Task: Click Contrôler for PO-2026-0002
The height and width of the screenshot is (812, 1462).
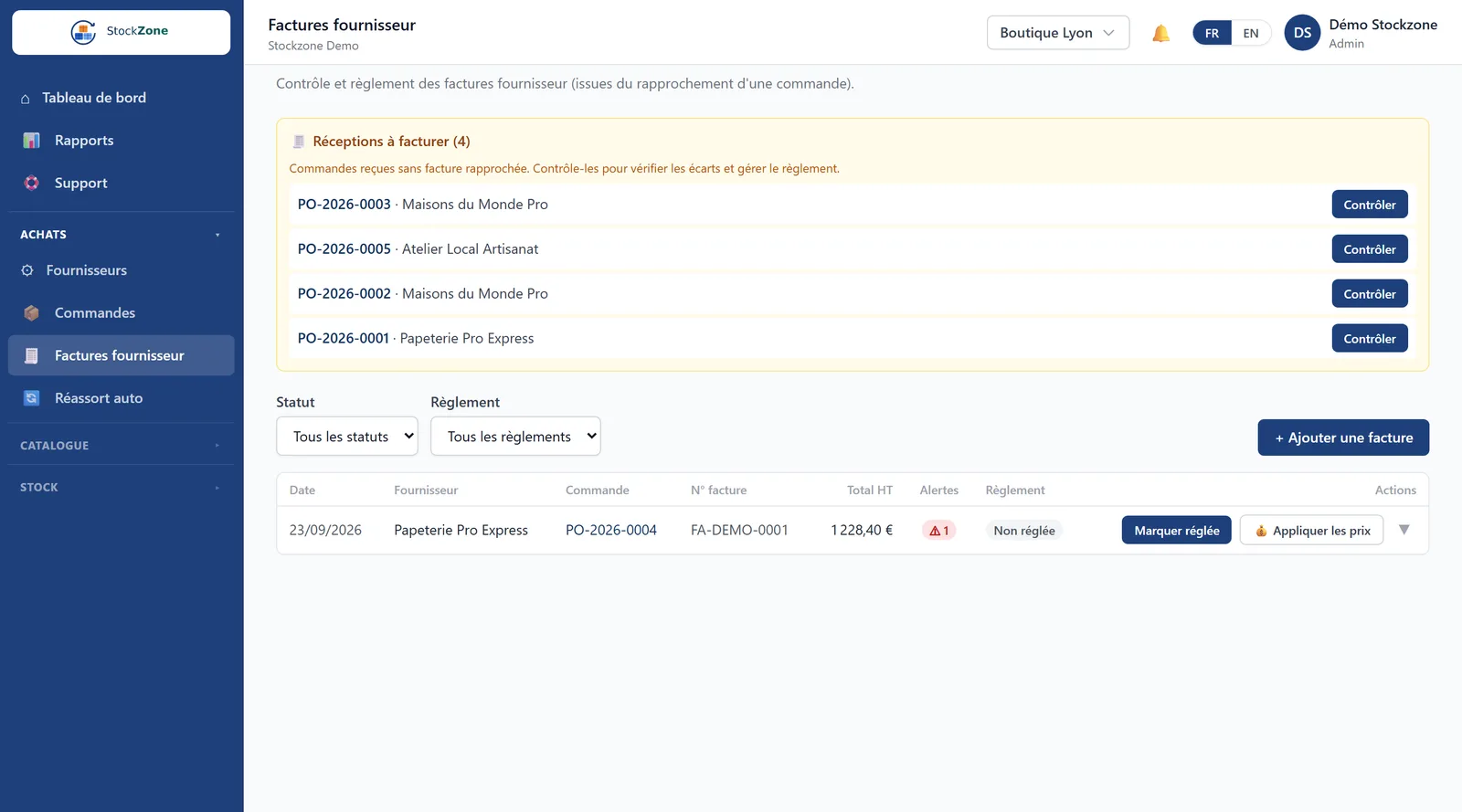Action: pyautogui.click(x=1369, y=294)
